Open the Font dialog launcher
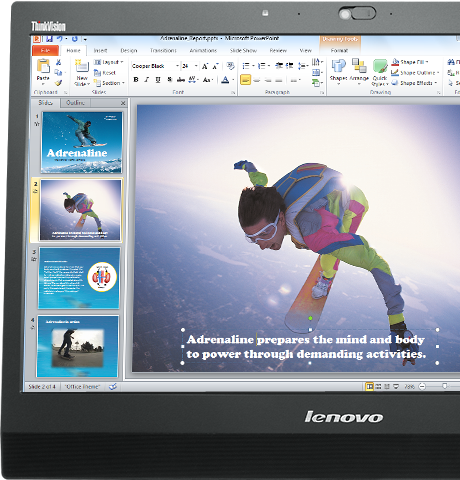The height and width of the screenshot is (480, 460). point(233,92)
